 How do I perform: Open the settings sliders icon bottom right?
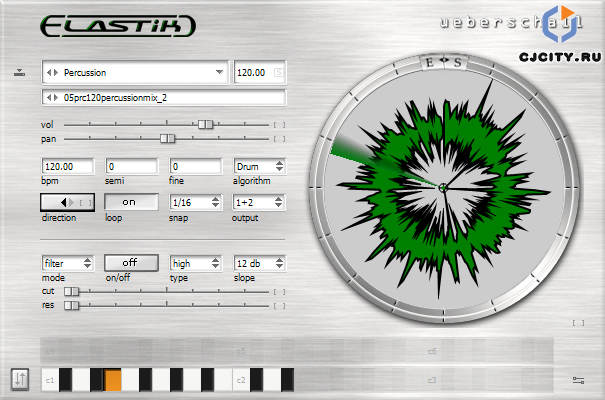point(578,380)
